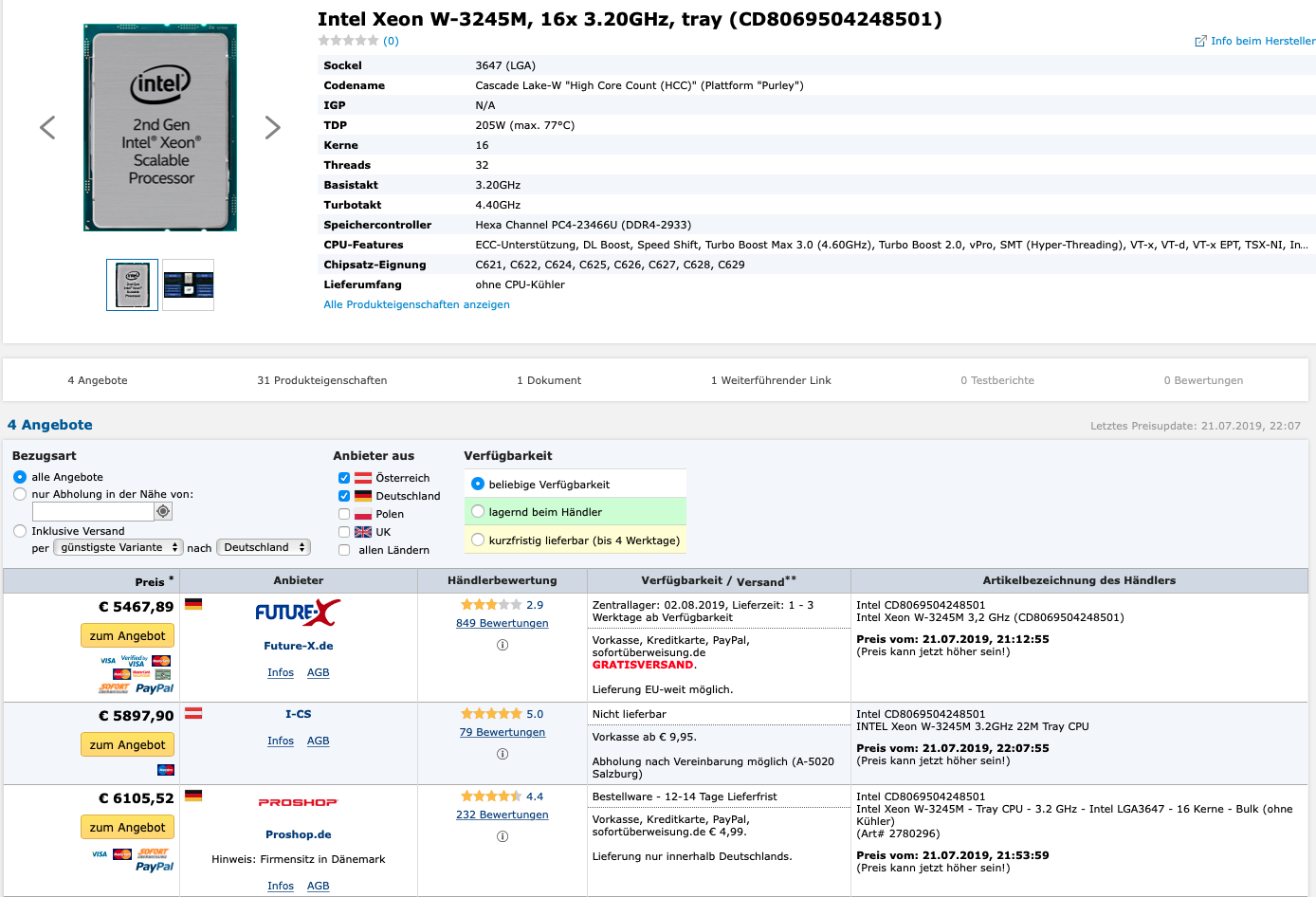The image size is (1316, 897).
Task: Show the previous product image
Action: click(47, 127)
